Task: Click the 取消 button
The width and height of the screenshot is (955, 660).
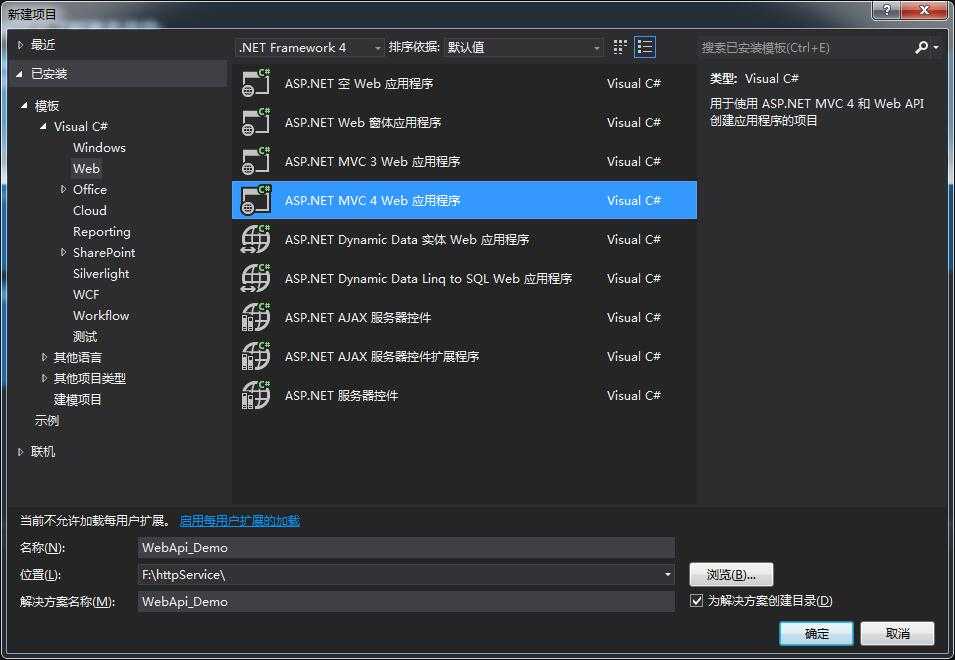Action: [x=898, y=633]
